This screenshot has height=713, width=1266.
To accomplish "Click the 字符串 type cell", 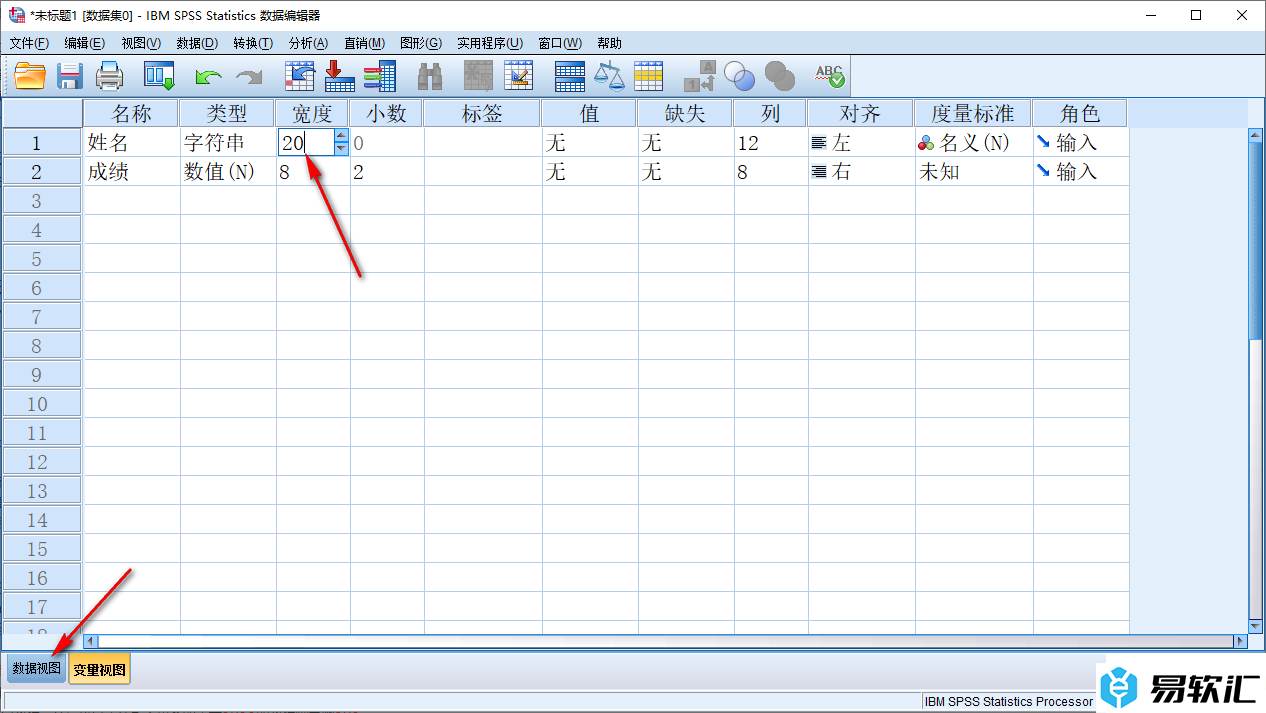I will click(x=228, y=143).
